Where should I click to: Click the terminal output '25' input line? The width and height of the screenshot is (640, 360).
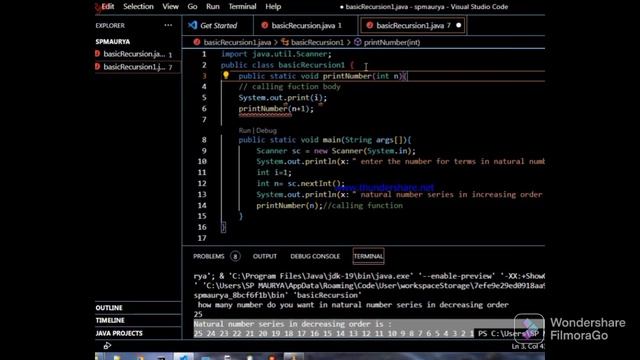(198, 314)
